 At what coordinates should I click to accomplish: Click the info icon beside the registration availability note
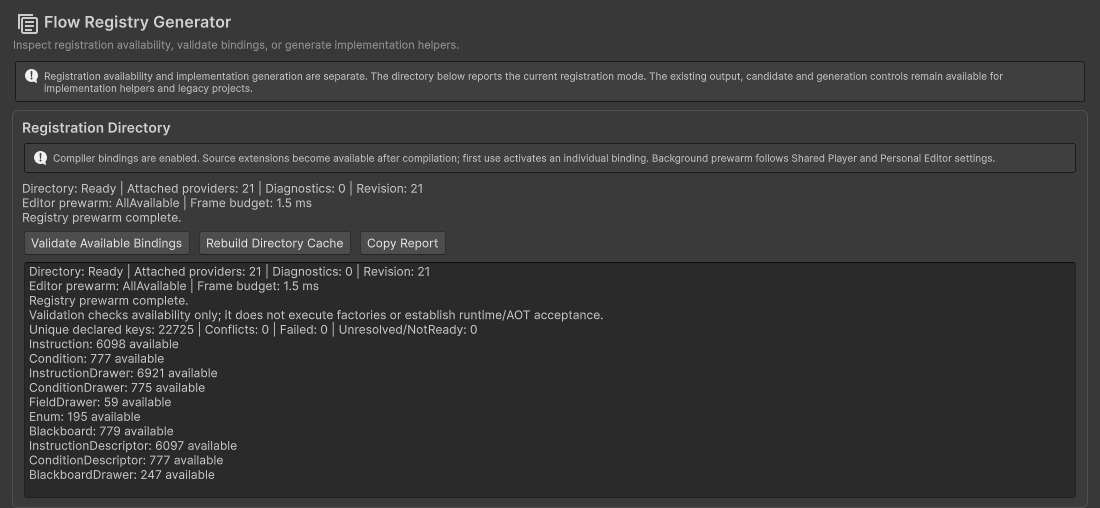point(32,76)
